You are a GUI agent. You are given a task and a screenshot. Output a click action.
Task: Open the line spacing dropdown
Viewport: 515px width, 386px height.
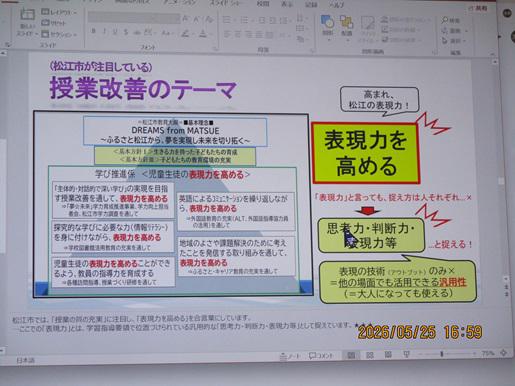(284, 21)
